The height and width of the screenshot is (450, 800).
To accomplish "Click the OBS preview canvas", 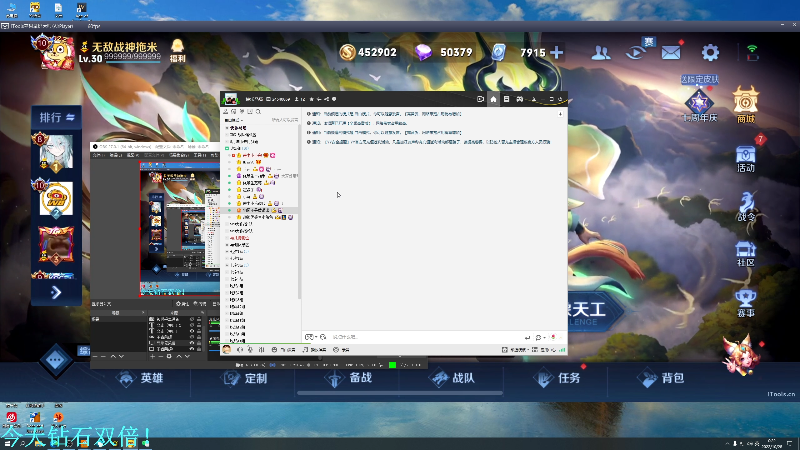I will (180, 229).
